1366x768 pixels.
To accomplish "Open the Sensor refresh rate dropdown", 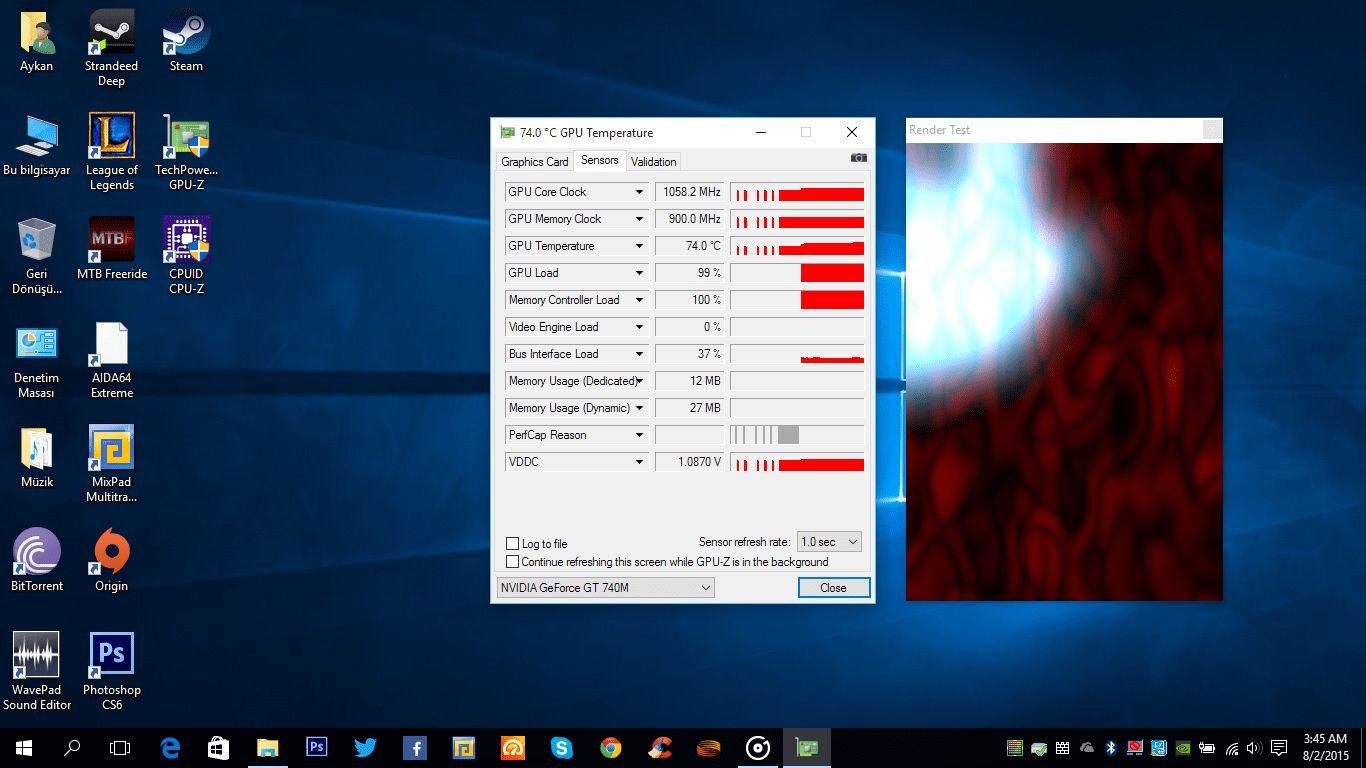I will 829,542.
